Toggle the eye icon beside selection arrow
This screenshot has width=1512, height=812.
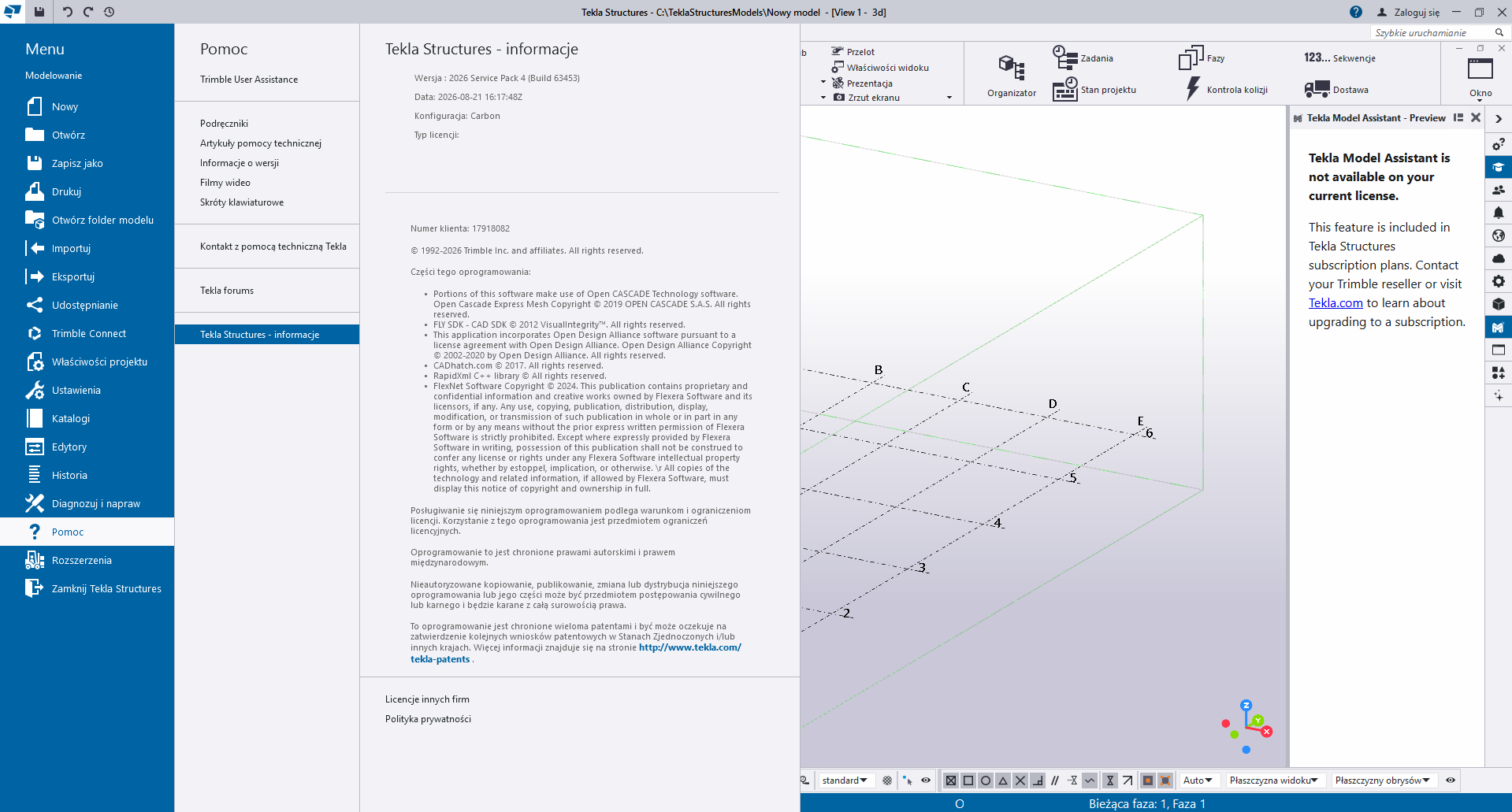point(926,780)
